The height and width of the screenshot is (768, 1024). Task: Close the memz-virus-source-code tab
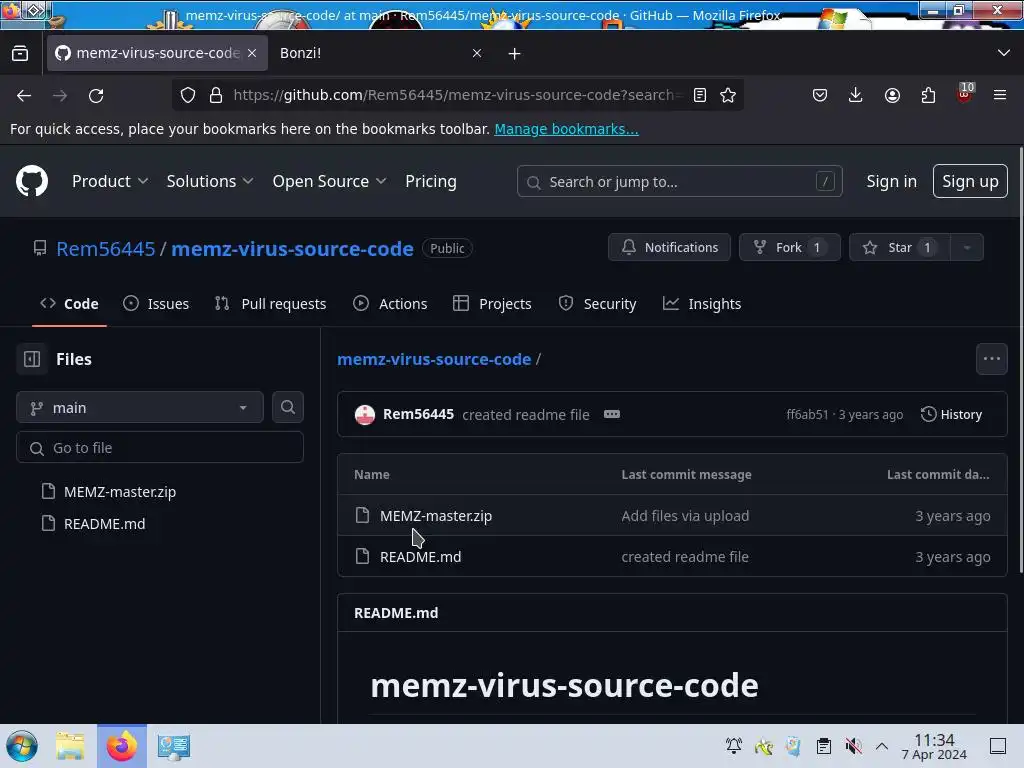click(252, 53)
